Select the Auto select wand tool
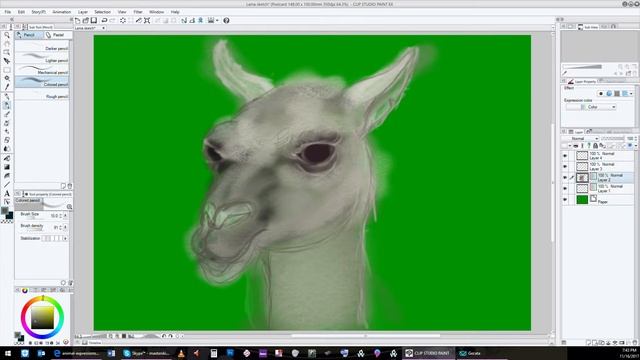Image resolution: width=640 pixels, height=360 pixels. coord(7,78)
